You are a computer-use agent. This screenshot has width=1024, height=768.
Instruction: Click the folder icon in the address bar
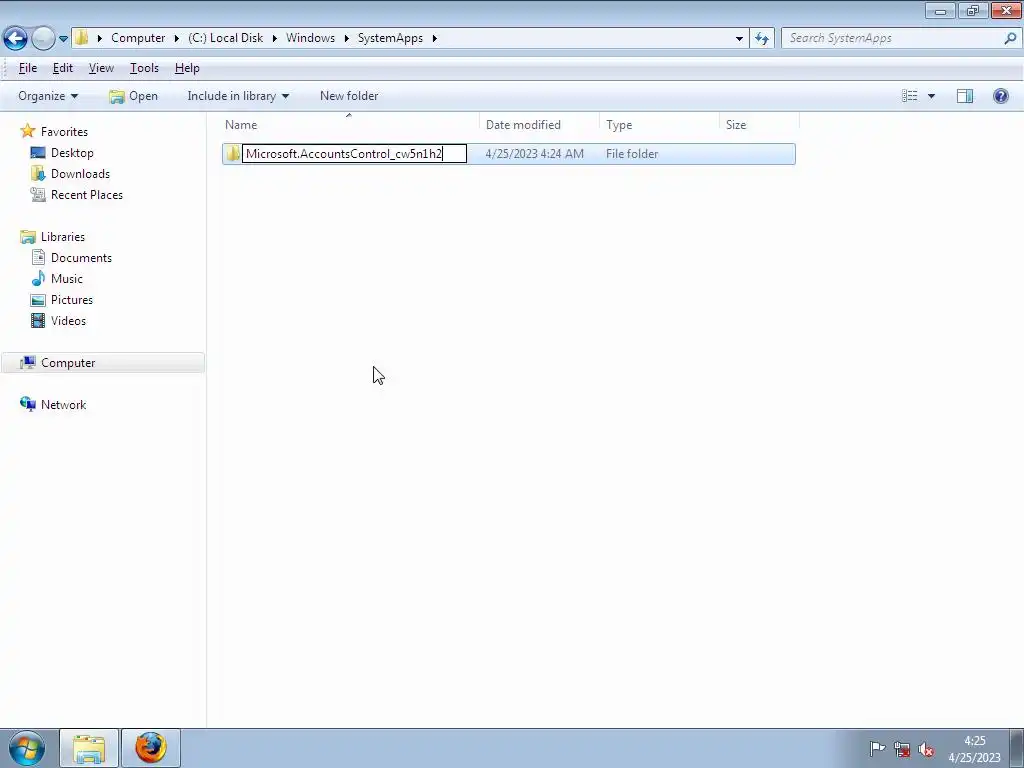pos(82,38)
